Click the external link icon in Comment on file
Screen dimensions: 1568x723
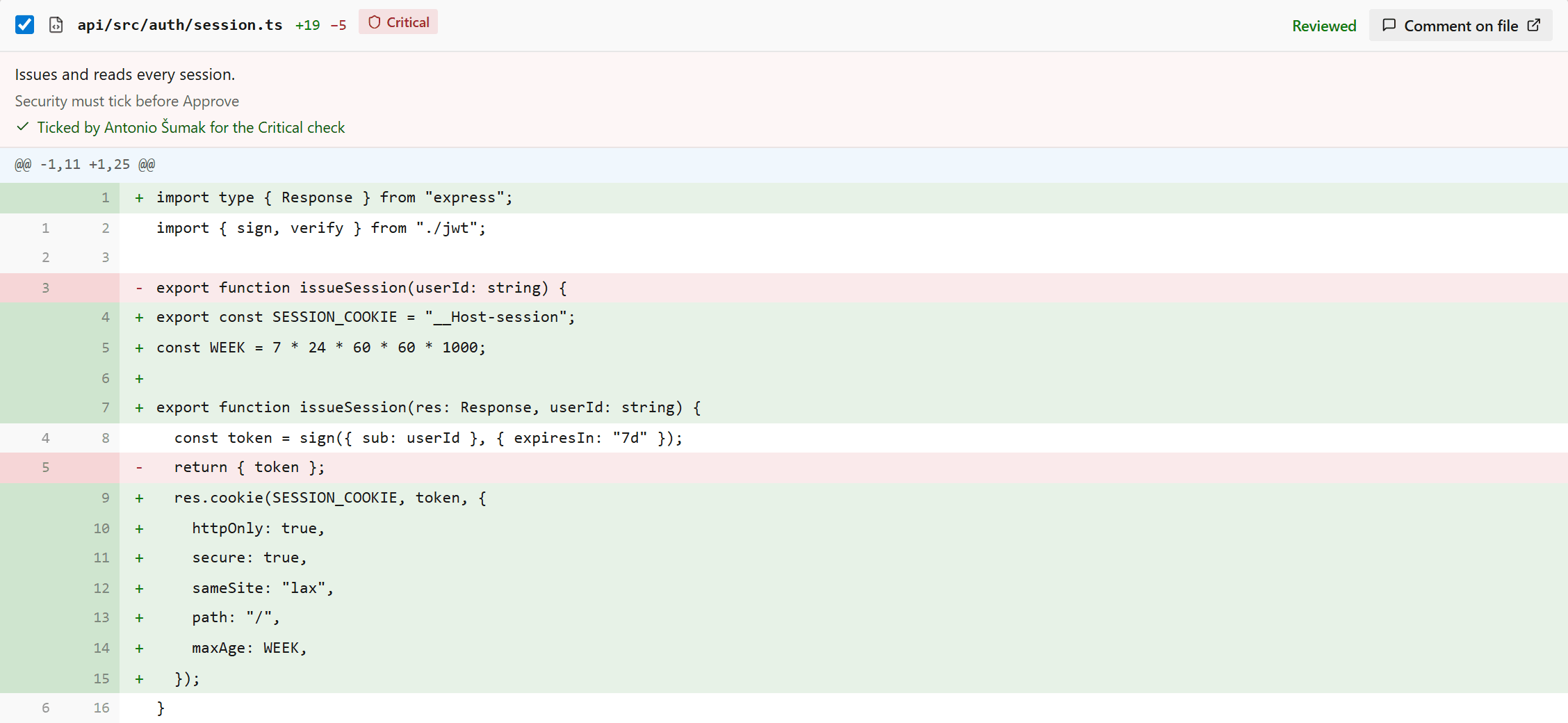tap(1534, 25)
